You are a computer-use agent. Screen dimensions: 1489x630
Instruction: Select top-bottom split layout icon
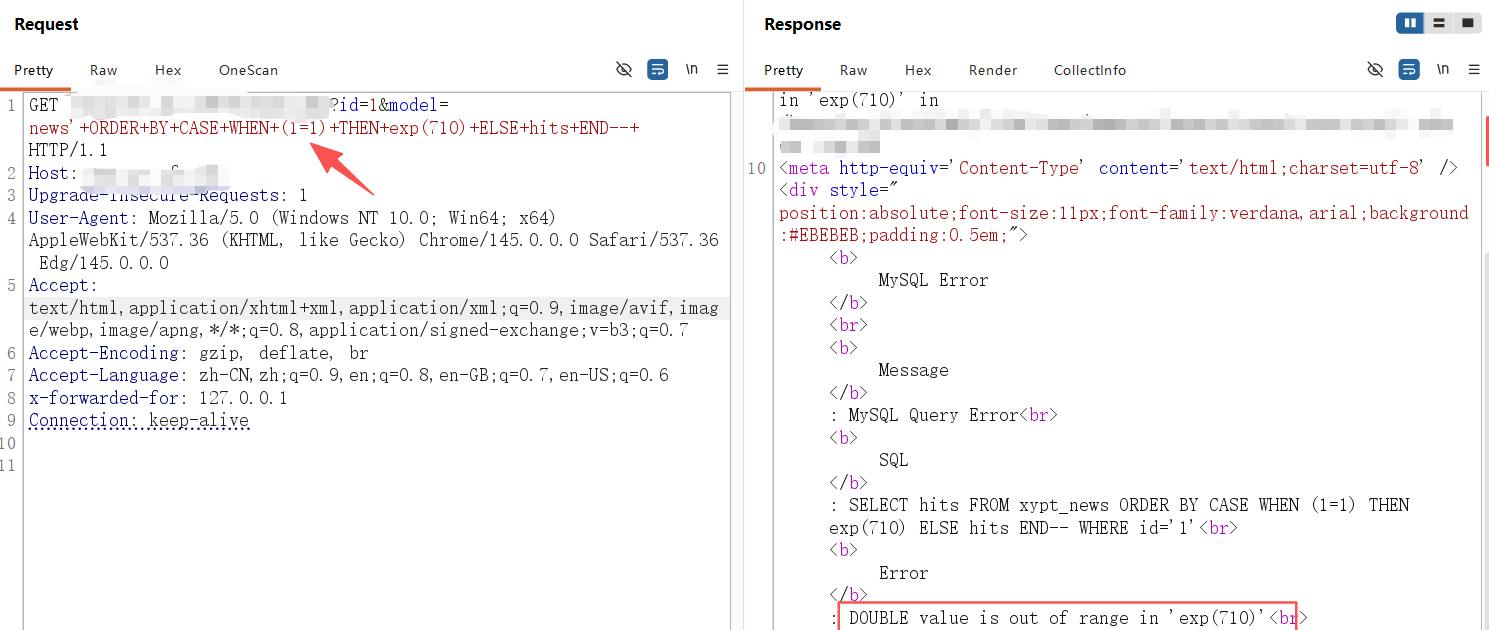(x=1439, y=22)
